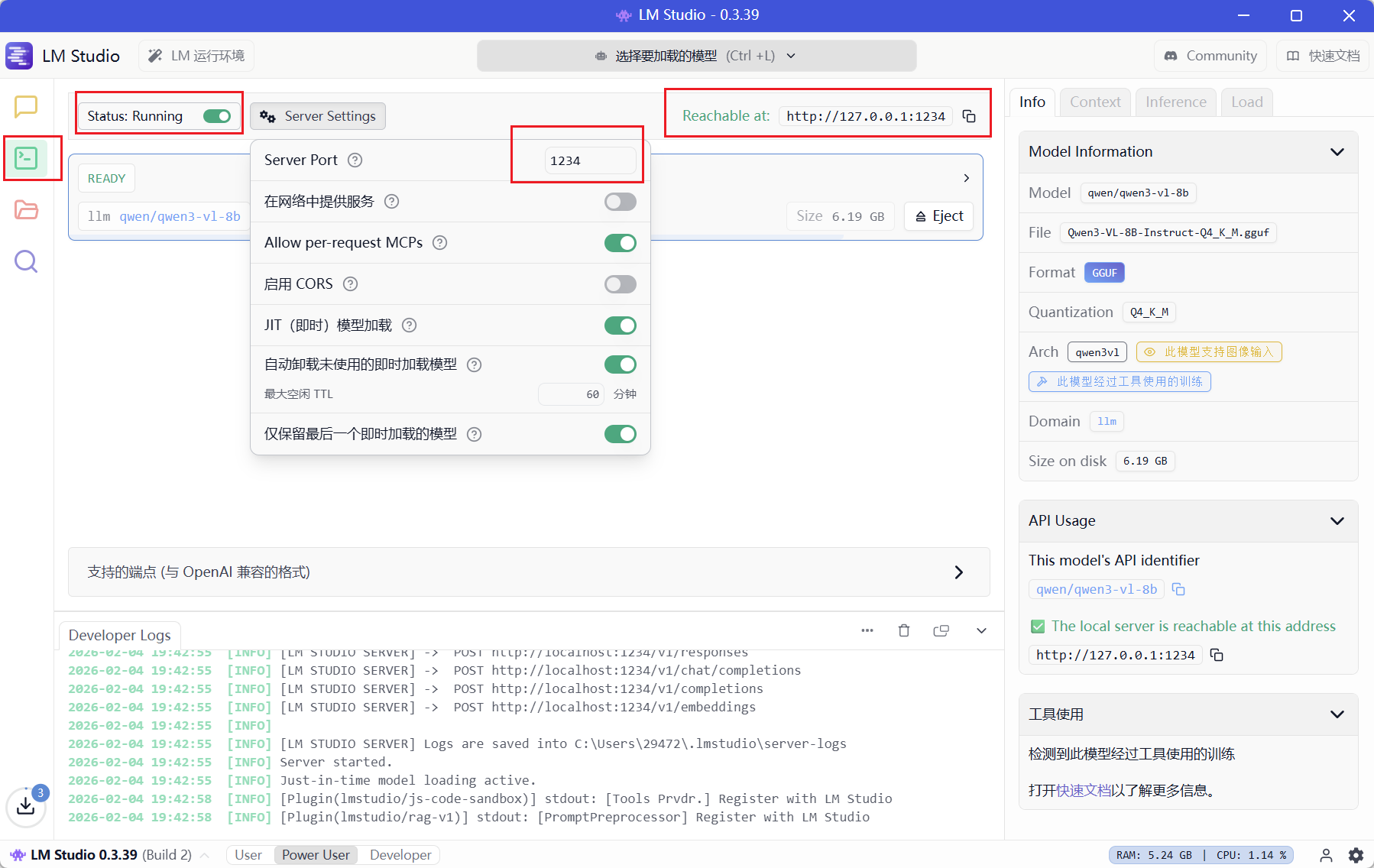Toggle the server Status Running switch
Viewport: 1374px width, 868px height.
pyautogui.click(x=217, y=116)
